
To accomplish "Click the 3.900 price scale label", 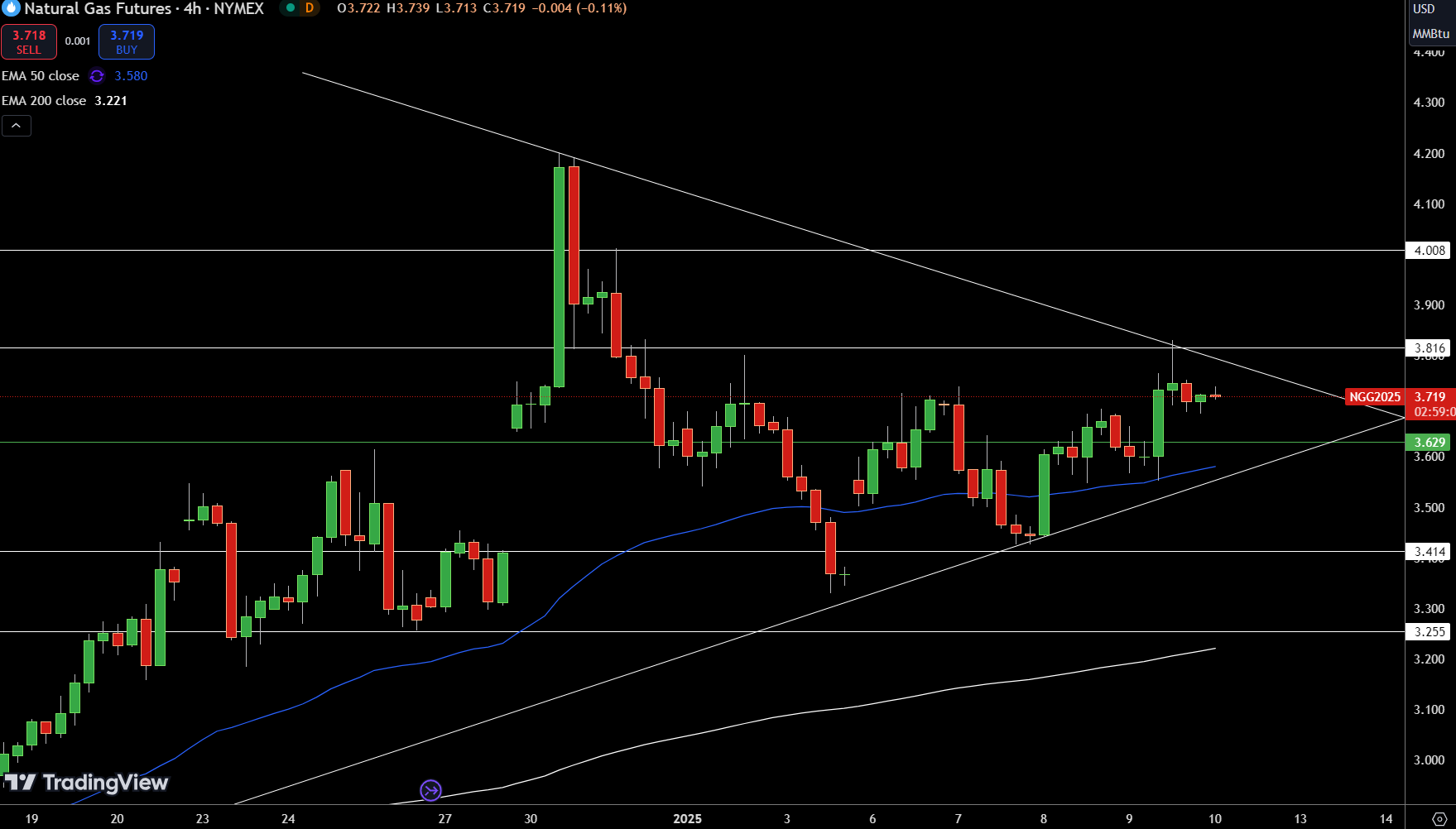I will [x=1430, y=305].
